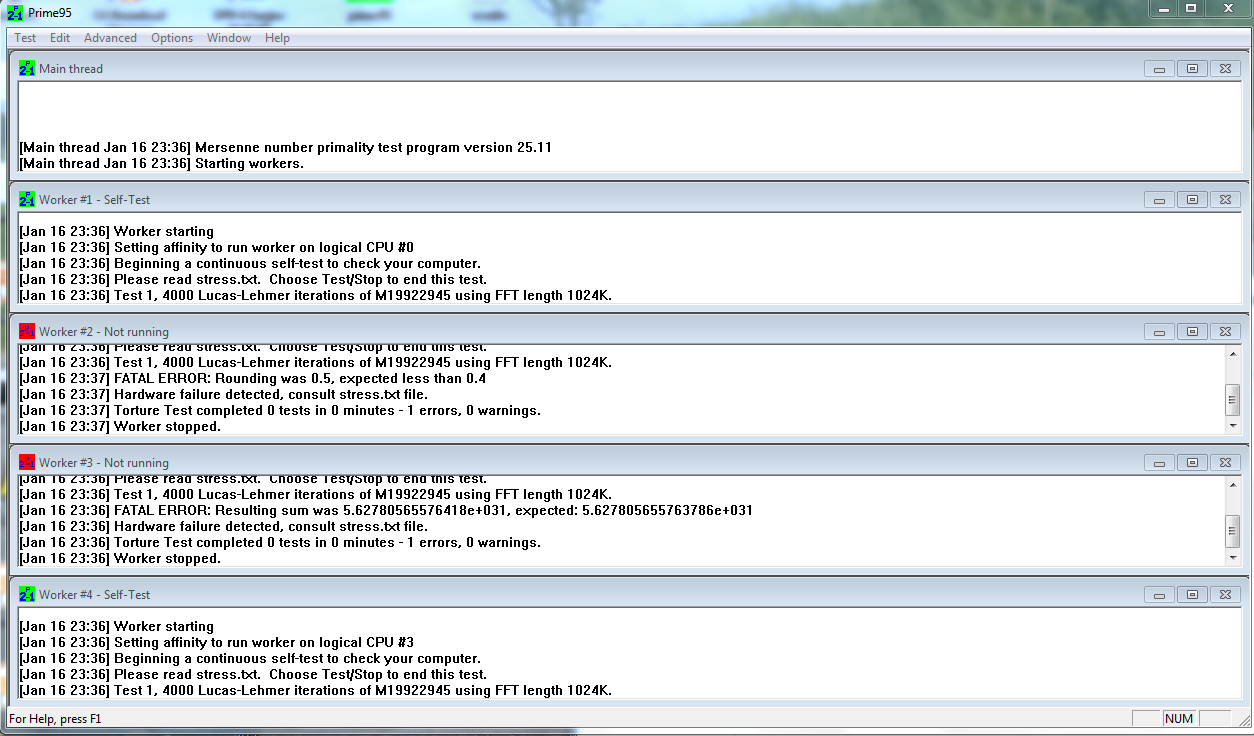Viewport: 1254px width, 736px height.
Task: Maximize the Worker #2 Not running window
Action: tap(1192, 331)
